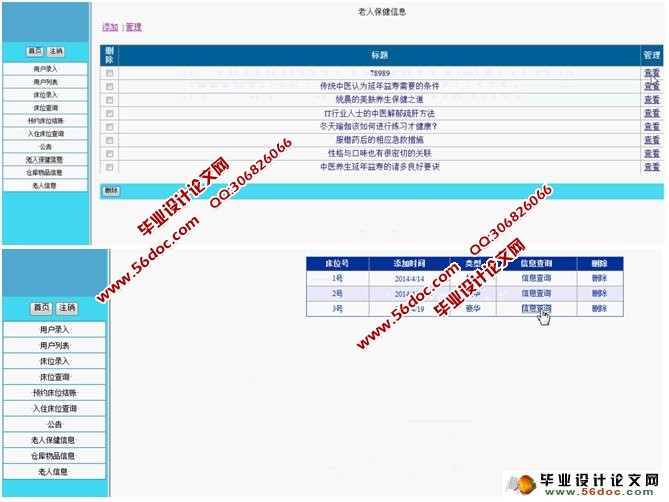This screenshot has width=669, height=502.
Task: Click the 添加 link above the table
Action: coord(109,27)
